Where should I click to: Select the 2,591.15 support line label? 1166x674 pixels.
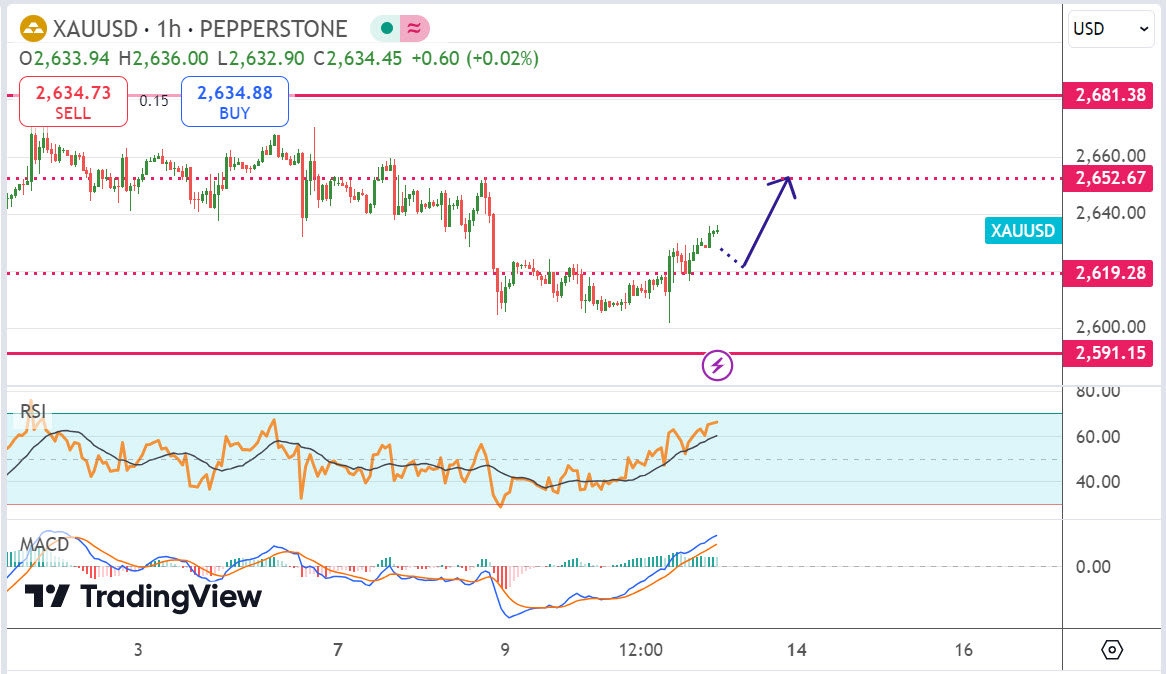click(1110, 353)
